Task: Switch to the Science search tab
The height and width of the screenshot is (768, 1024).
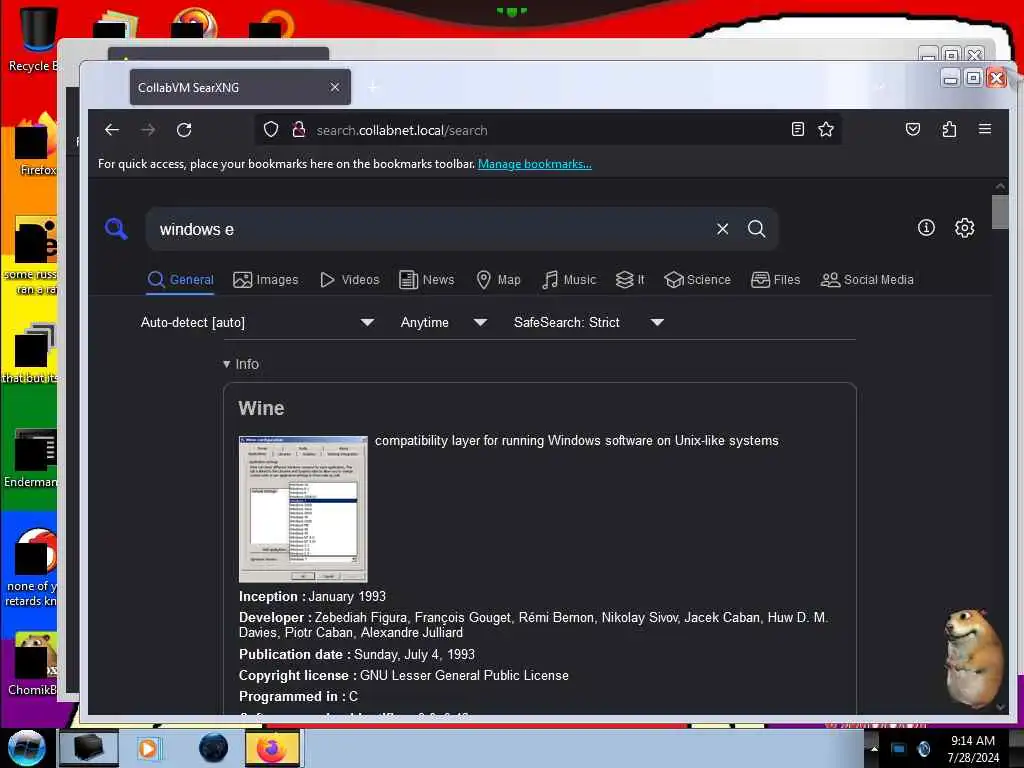Action: [x=697, y=280]
